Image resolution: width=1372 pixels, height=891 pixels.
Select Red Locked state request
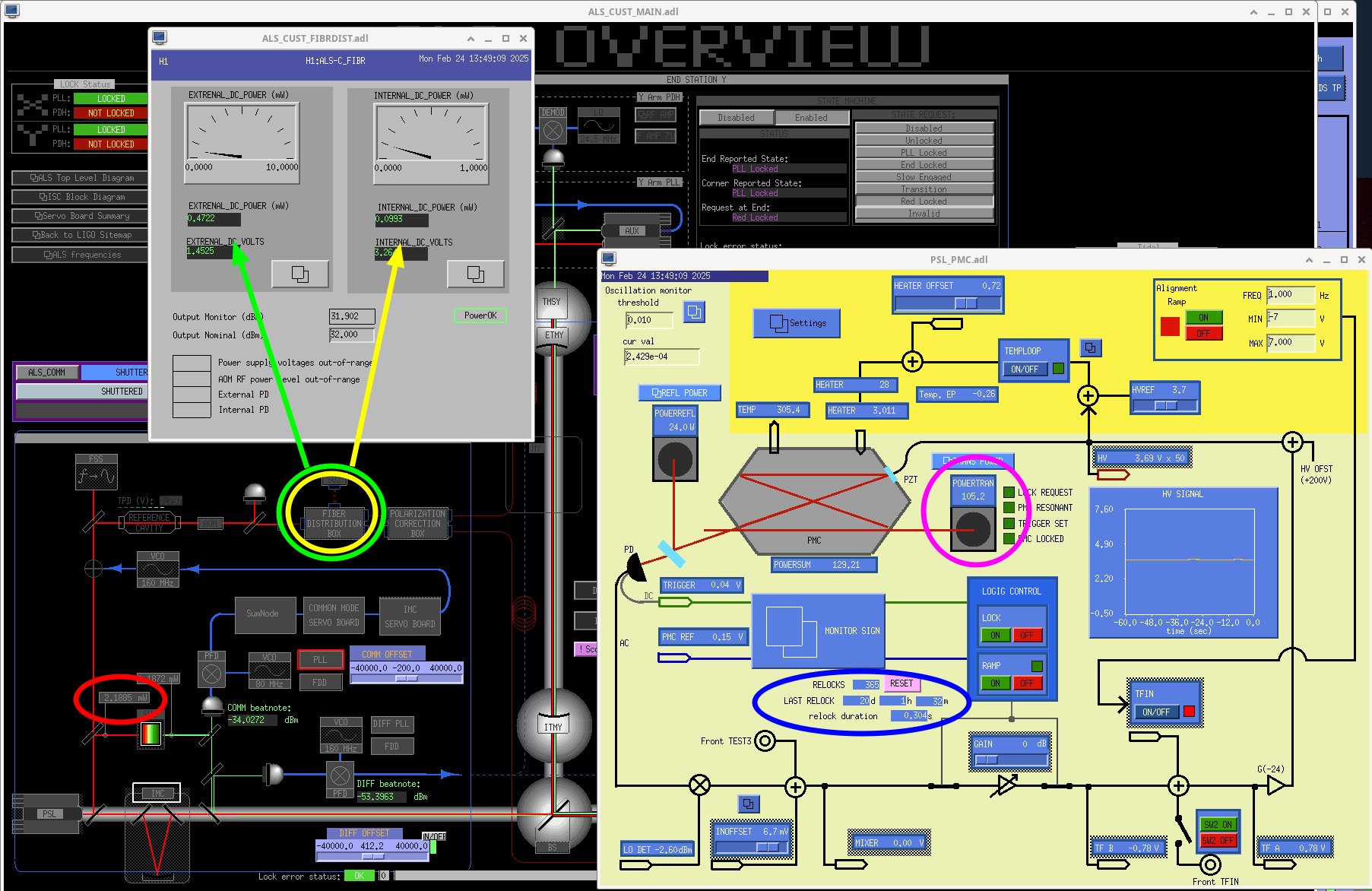click(924, 201)
